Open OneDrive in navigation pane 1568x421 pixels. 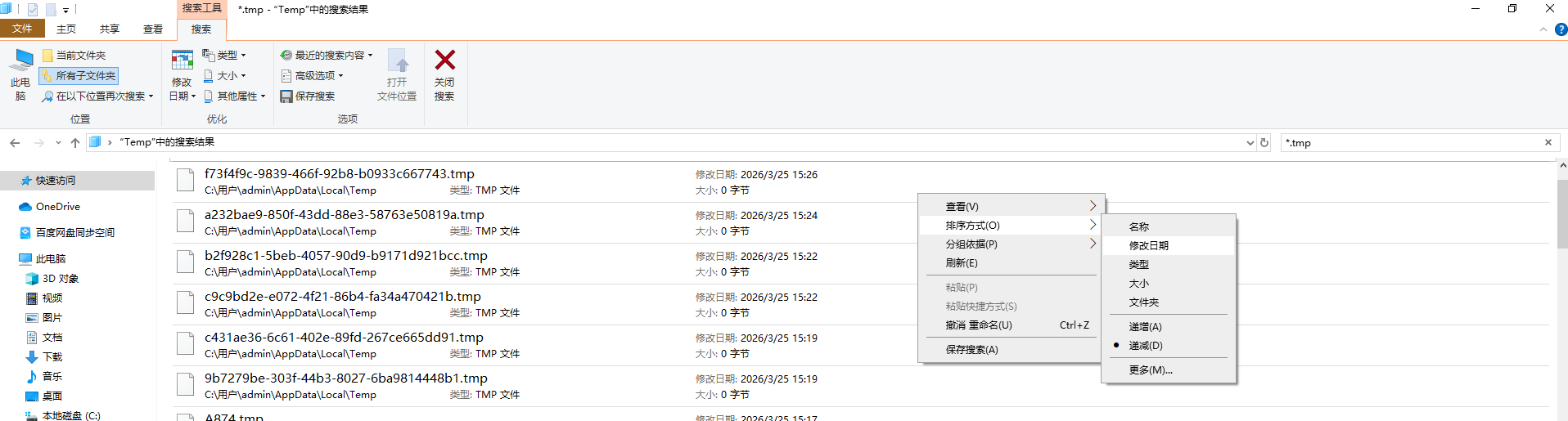pyautogui.click(x=57, y=207)
